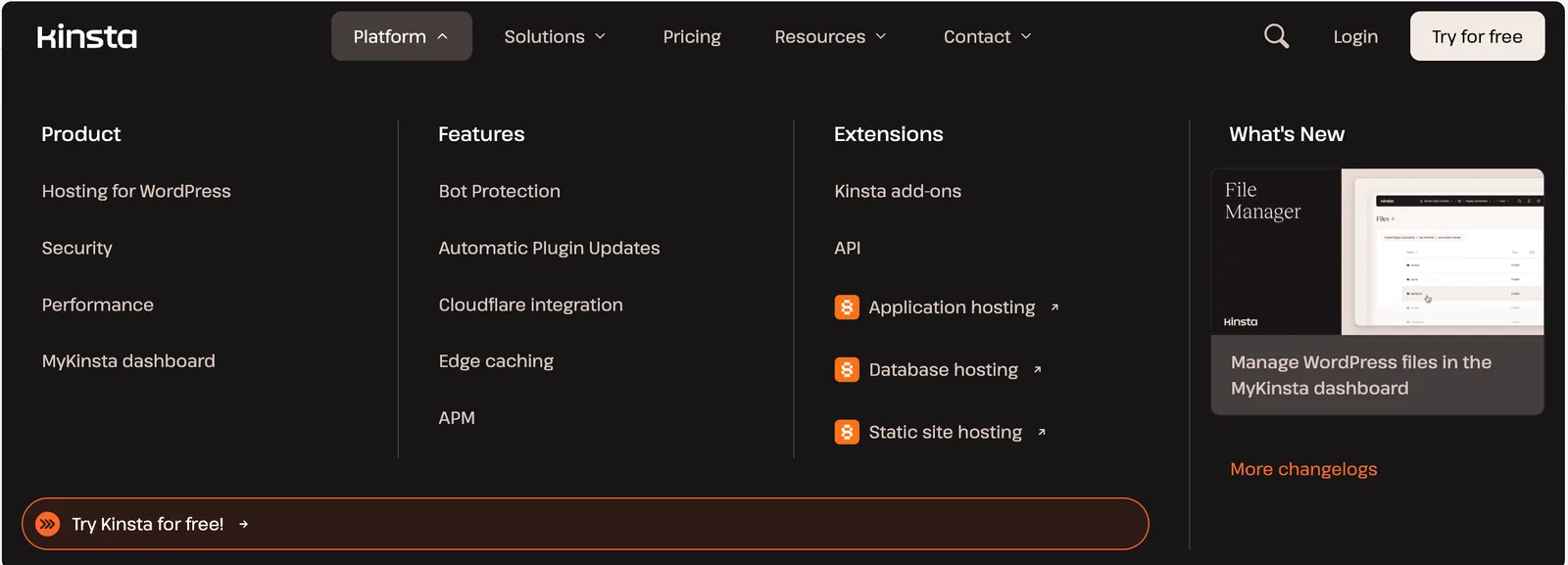Open Automatic Plugin Updates feature
1568x565 pixels.
click(549, 248)
